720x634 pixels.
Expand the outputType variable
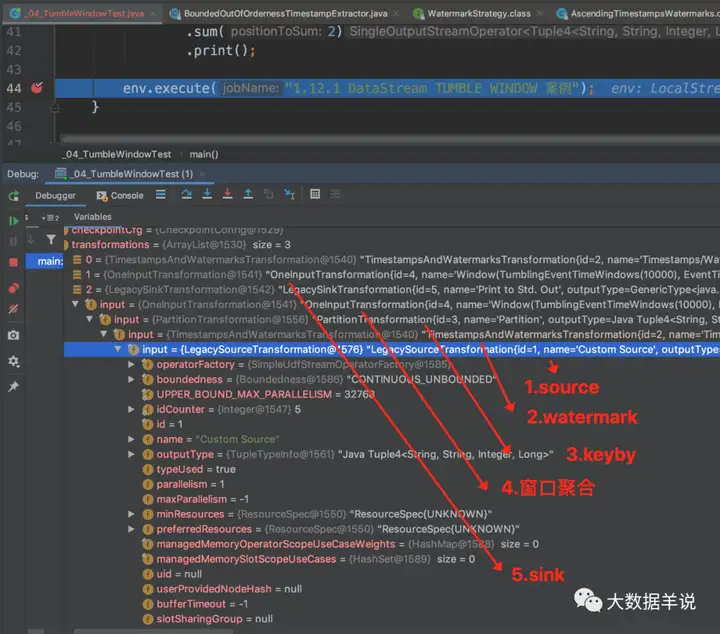pyautogui.click(x=131, y=454)
